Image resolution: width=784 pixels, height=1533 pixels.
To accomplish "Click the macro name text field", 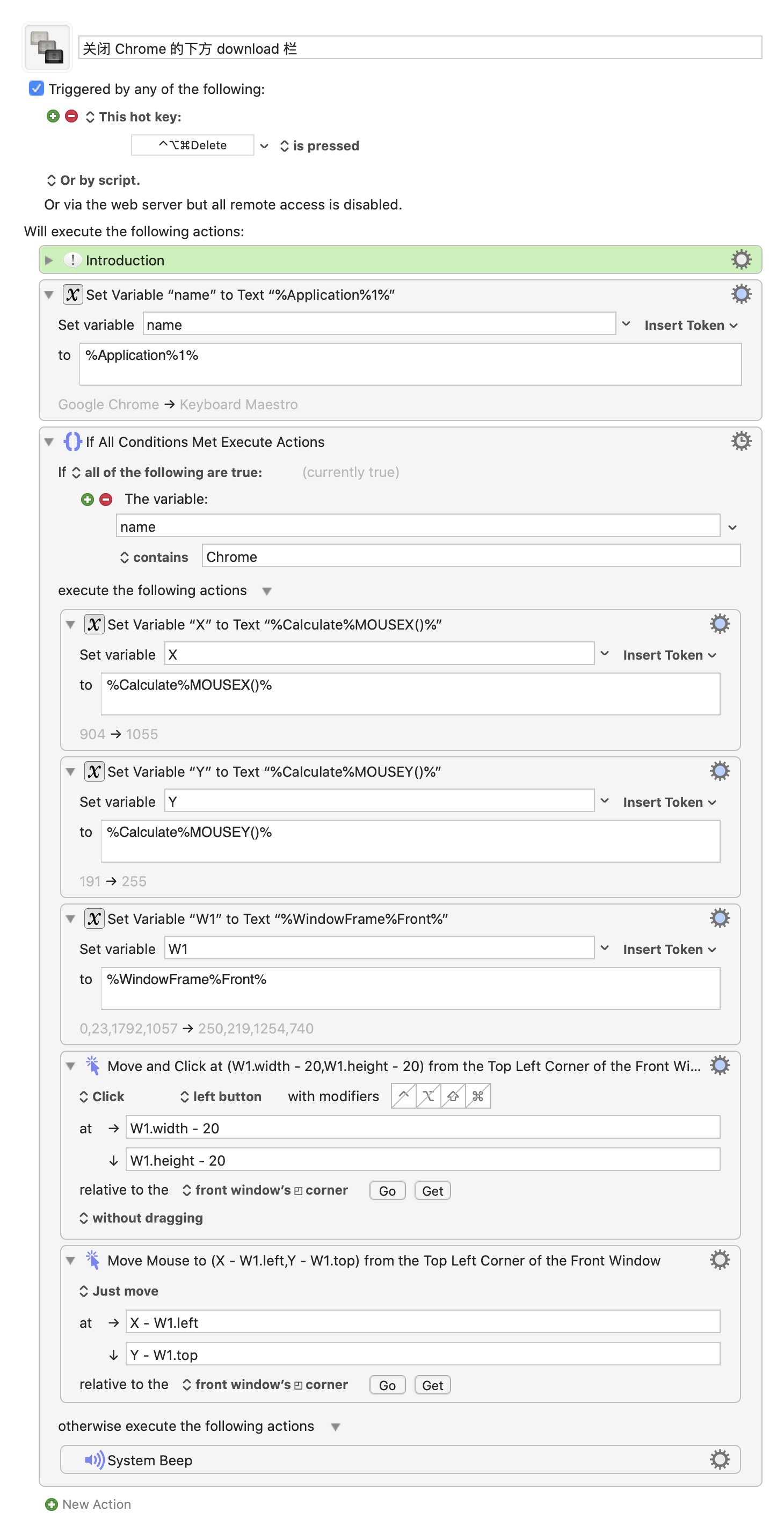I will [419, 48].
